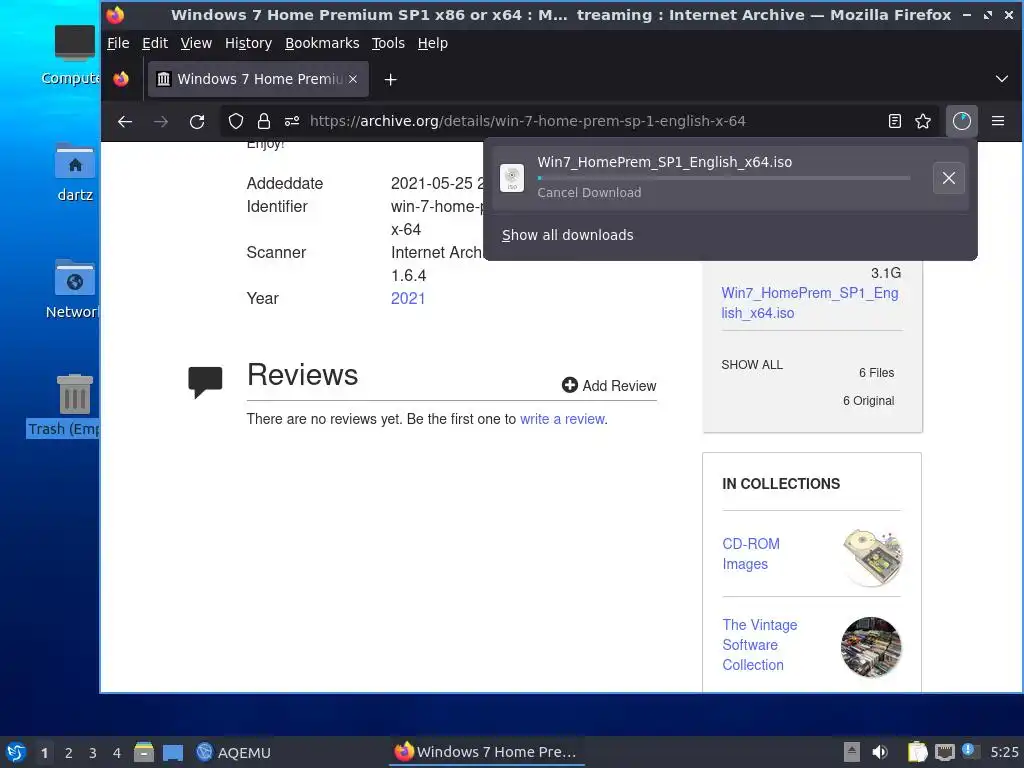The width and height of the screenshot is (1024, 768).
Task: Click SHOW ALL files link
Action: pos(752,365)
